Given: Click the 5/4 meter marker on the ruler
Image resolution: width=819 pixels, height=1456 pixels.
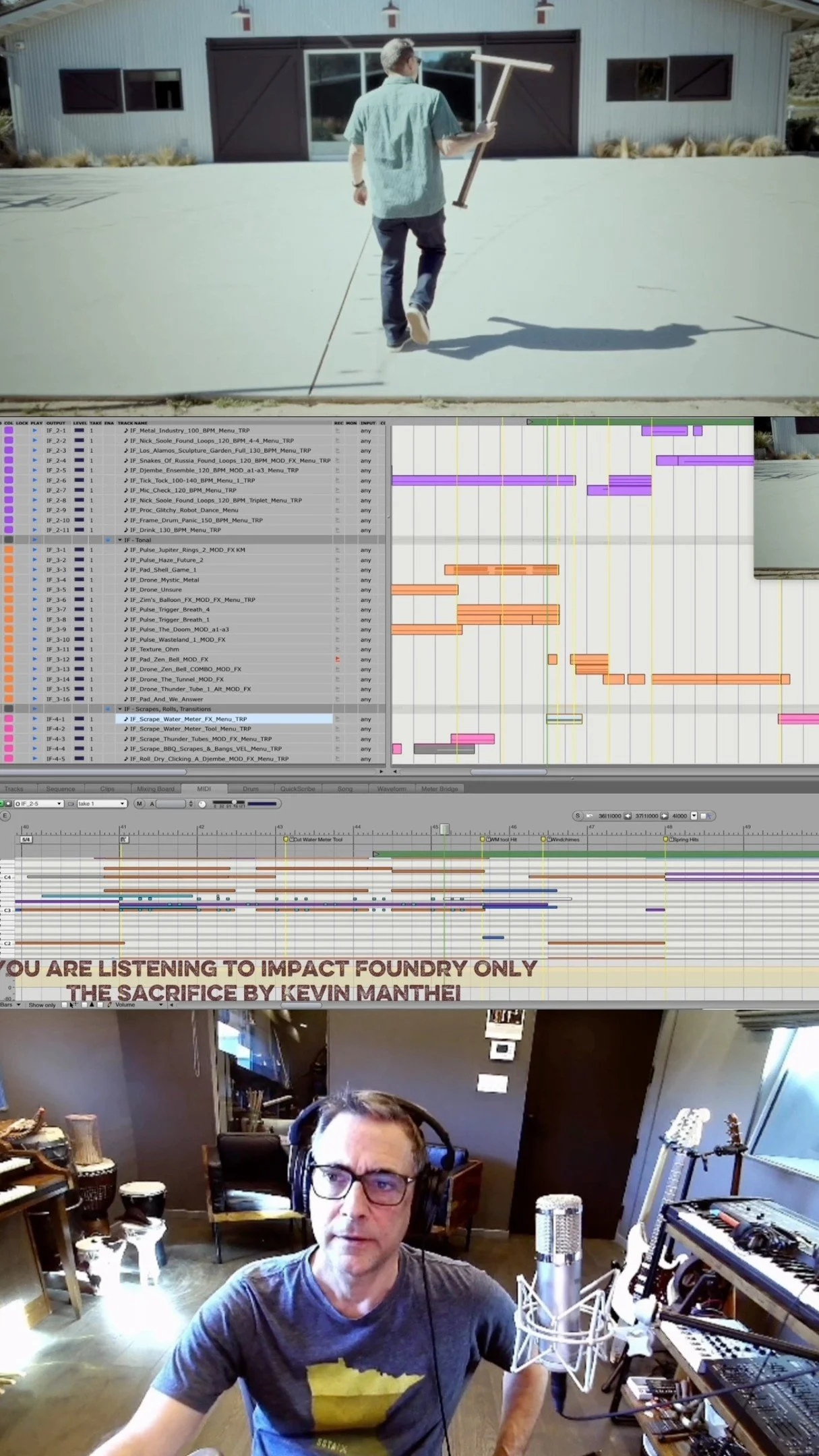Looking at the screenshot, I should click(x=26, y=839).
